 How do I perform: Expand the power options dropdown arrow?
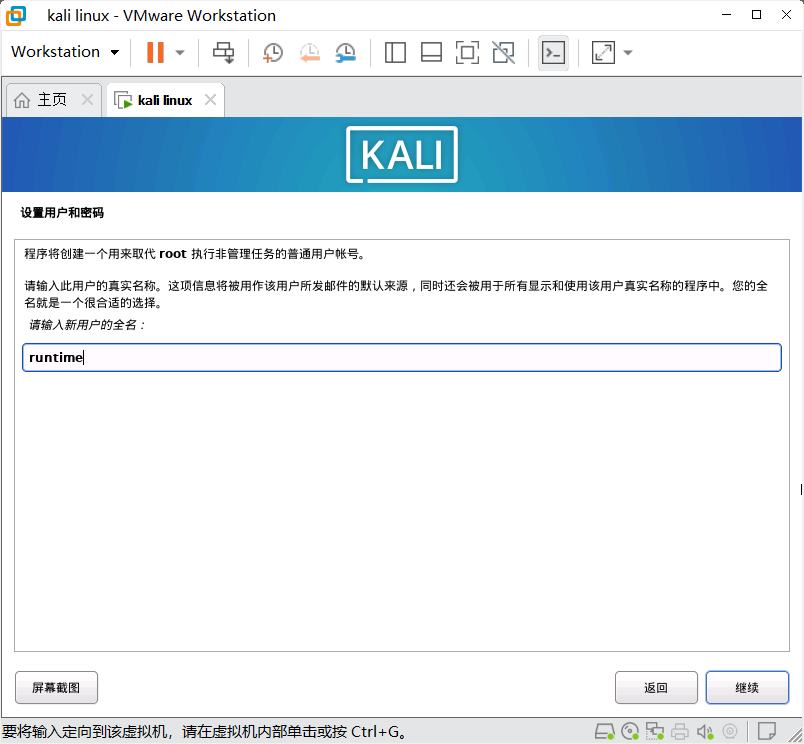180,52
